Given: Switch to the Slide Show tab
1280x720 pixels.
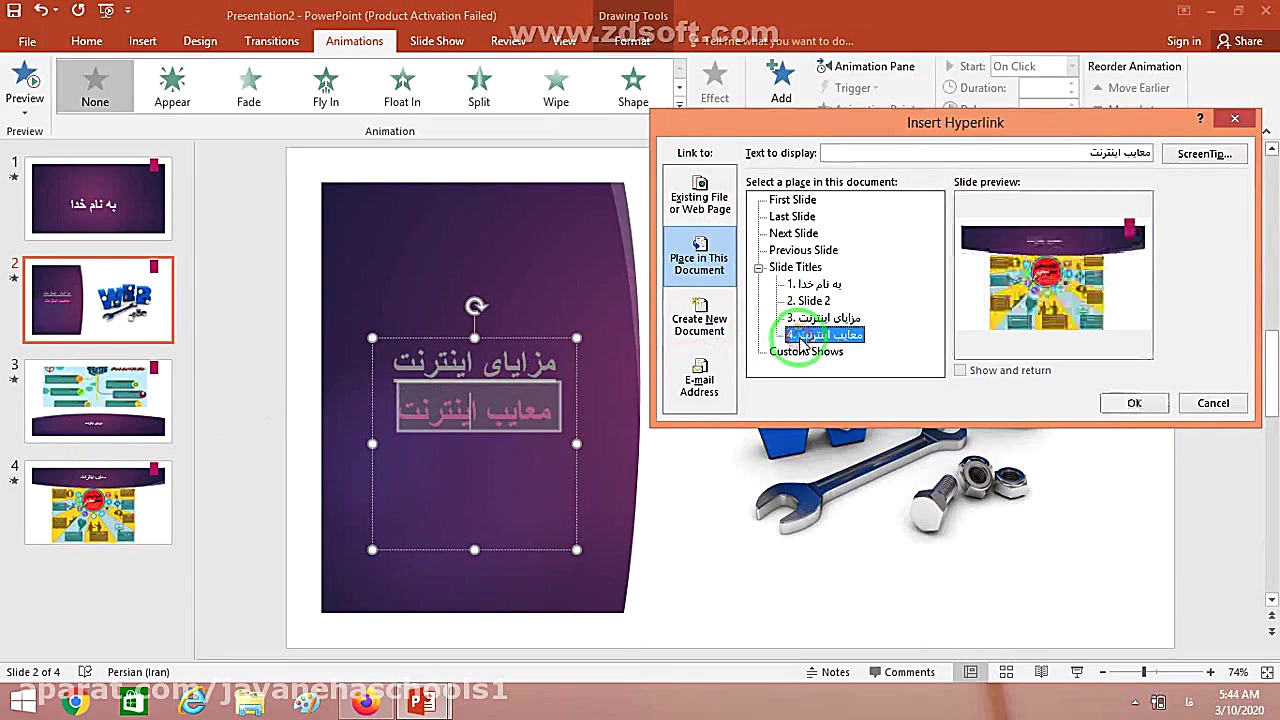Looking at the screenshot, I should [x=437, y=41].
